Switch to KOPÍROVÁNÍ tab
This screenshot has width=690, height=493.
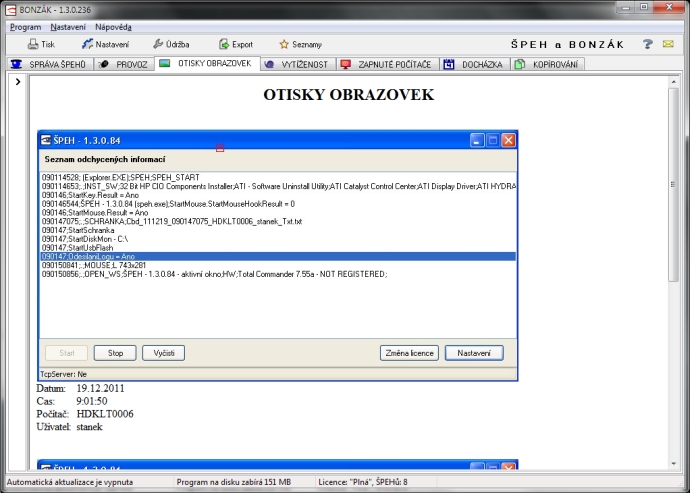click(548, 64)
